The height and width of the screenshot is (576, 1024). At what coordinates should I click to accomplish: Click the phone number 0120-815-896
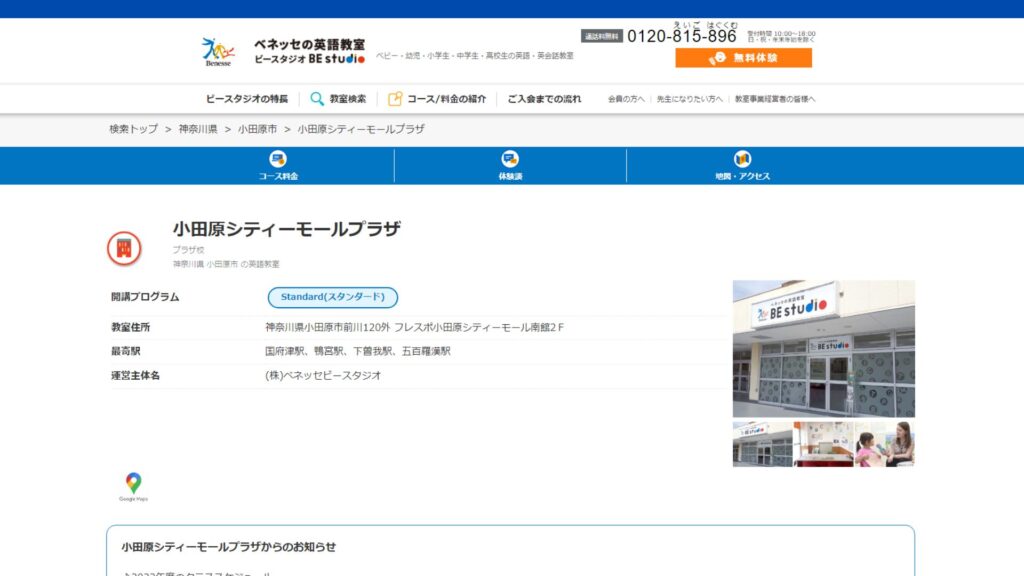pyautogui.click(x=682, y=37)
